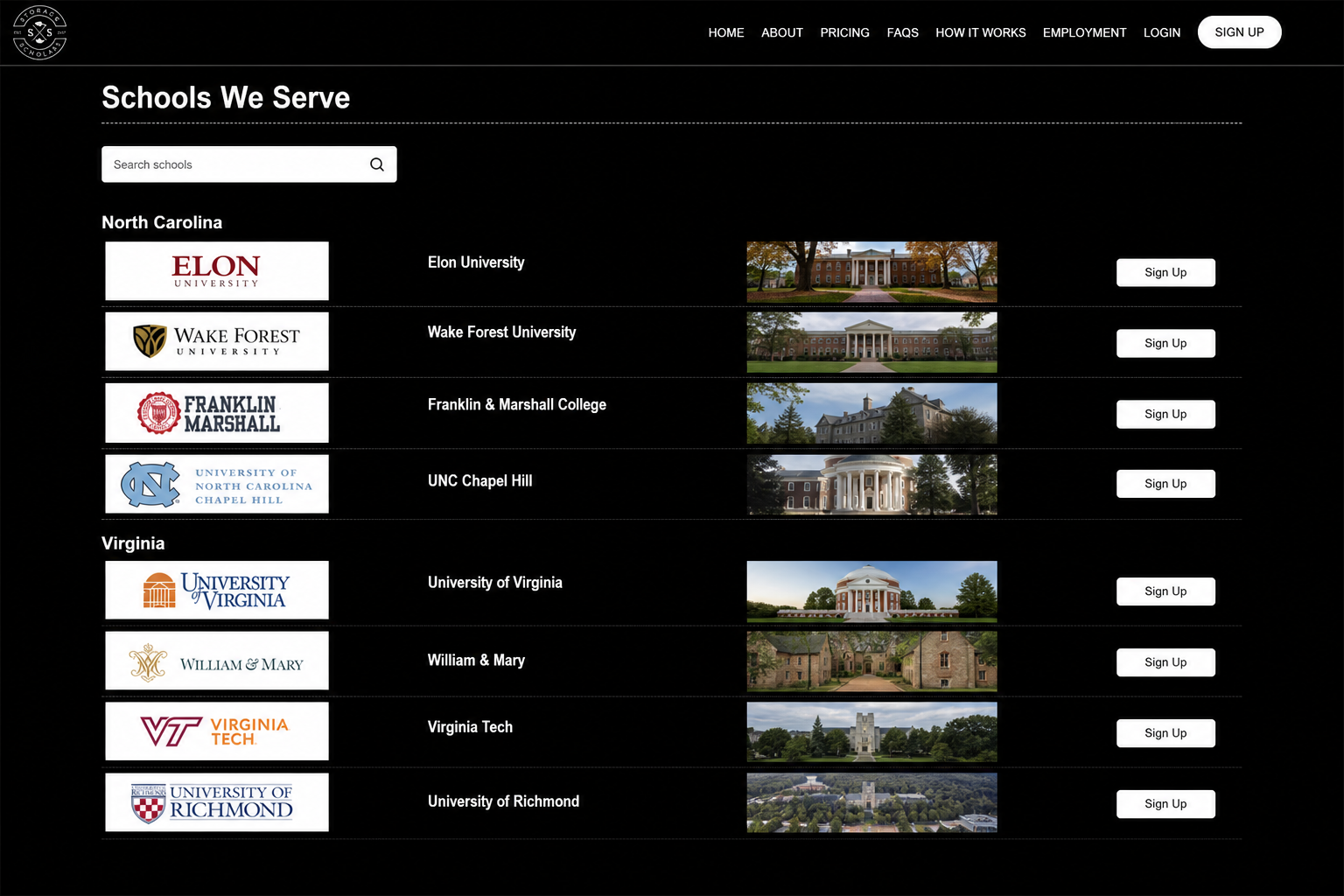This screenshot has width=1344, height=896.
Task: Click the UNC Chapel Hill logo
Action: click(217, 484)
